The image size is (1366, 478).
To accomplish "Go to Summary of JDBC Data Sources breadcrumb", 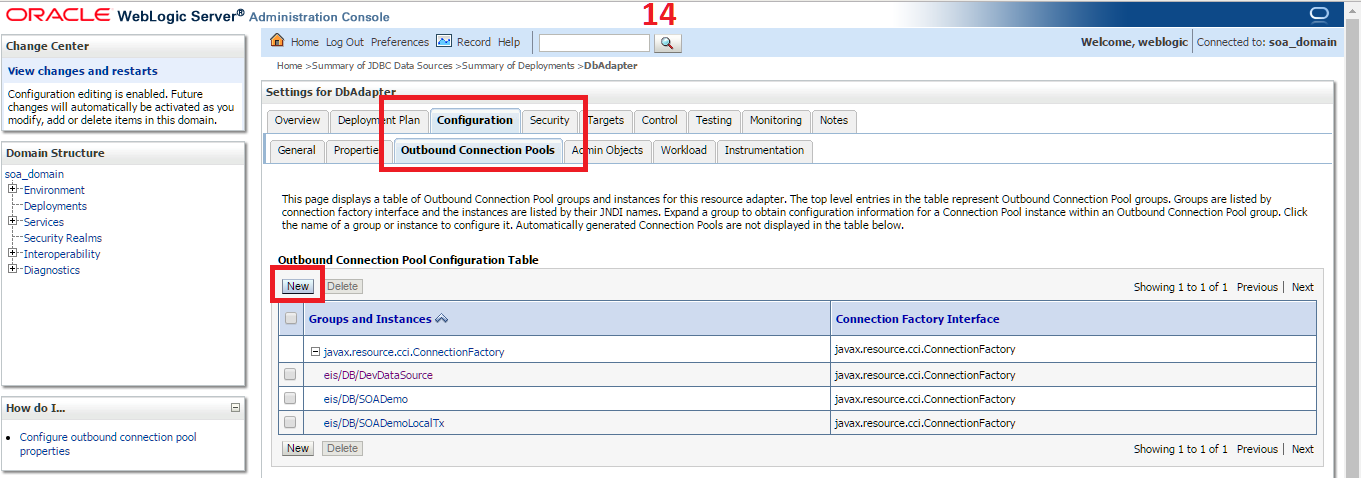I will (x=382, y=65).
